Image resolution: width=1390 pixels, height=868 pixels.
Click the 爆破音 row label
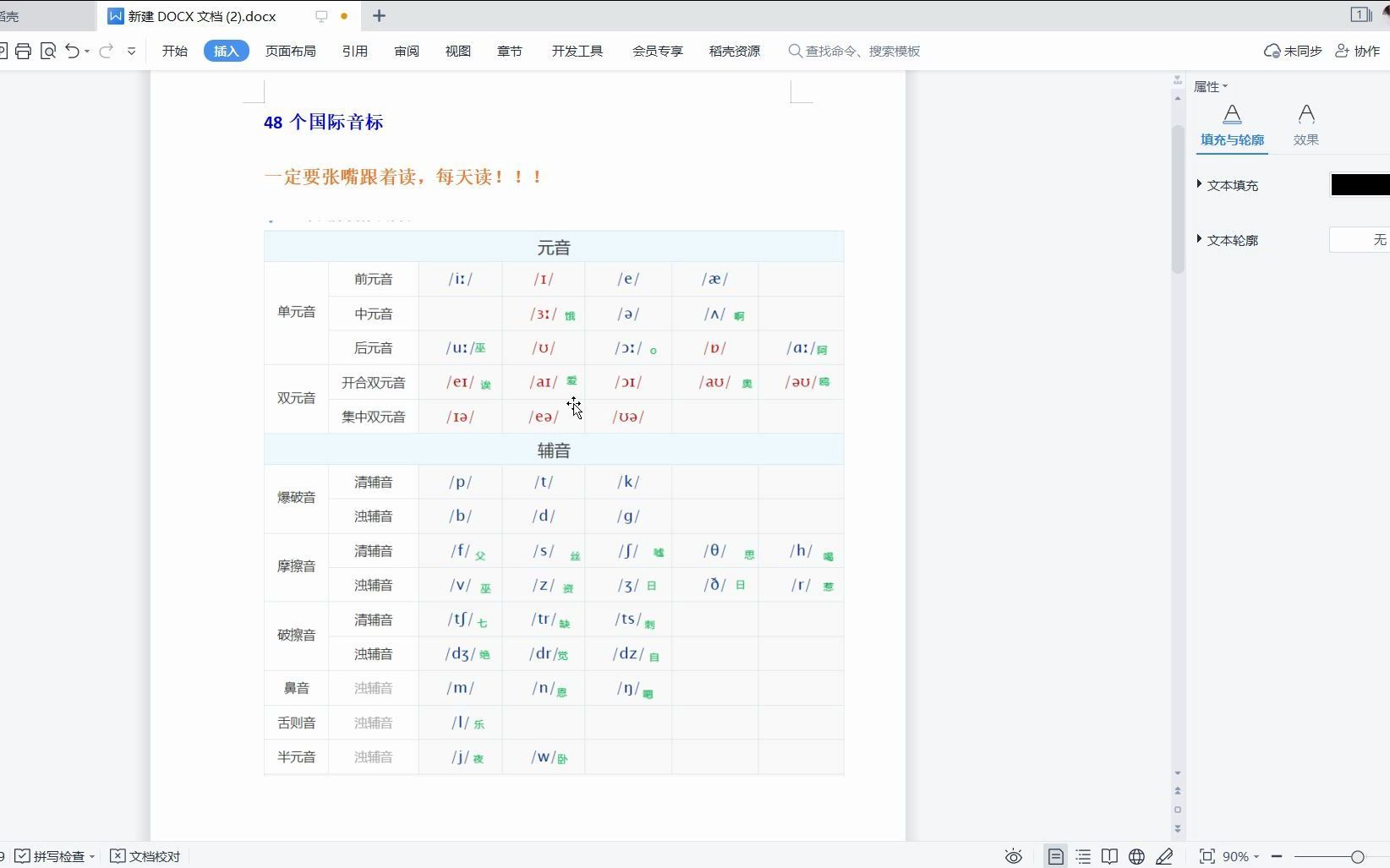pyautogui.click(x=296, y=498)
